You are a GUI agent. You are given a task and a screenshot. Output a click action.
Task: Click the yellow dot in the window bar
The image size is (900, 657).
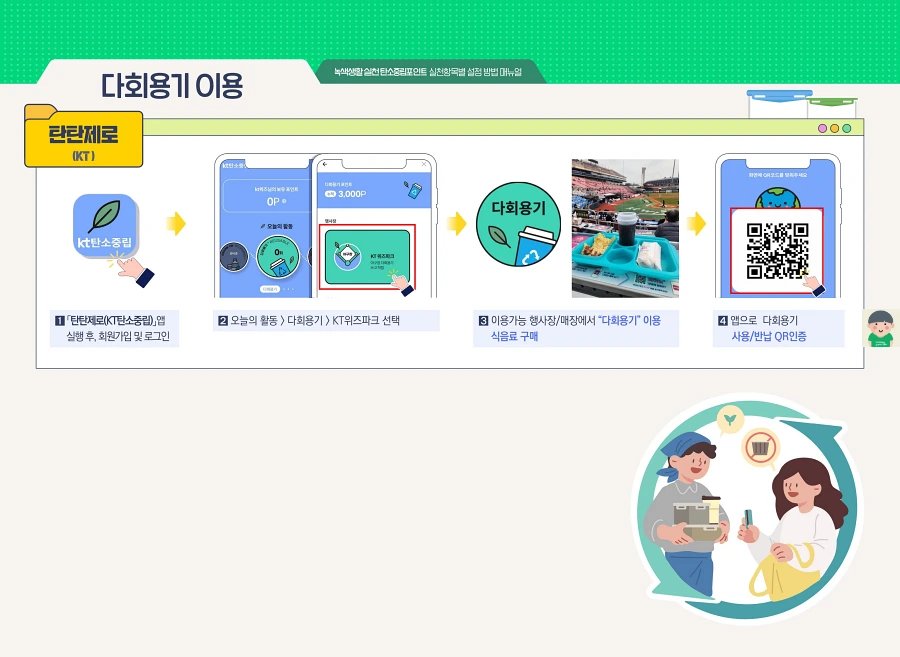tap(835, 129)
